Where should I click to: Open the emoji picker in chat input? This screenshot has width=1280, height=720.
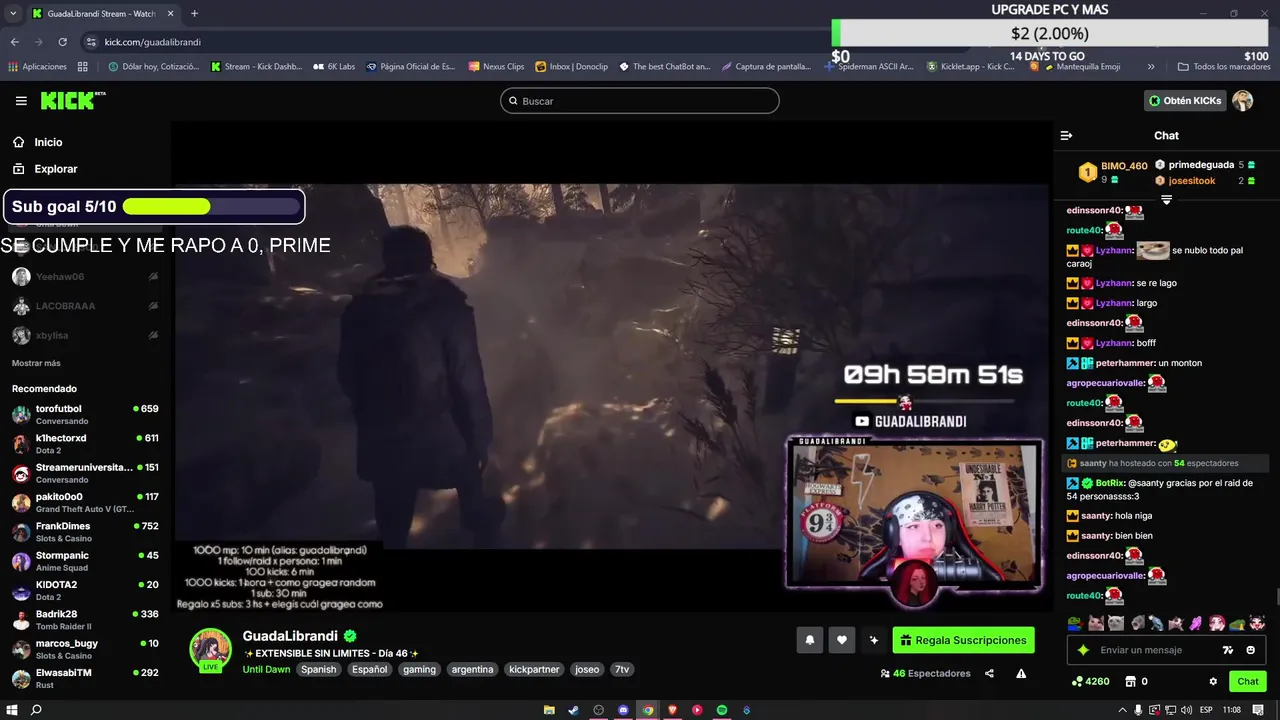click(1250, 650)
